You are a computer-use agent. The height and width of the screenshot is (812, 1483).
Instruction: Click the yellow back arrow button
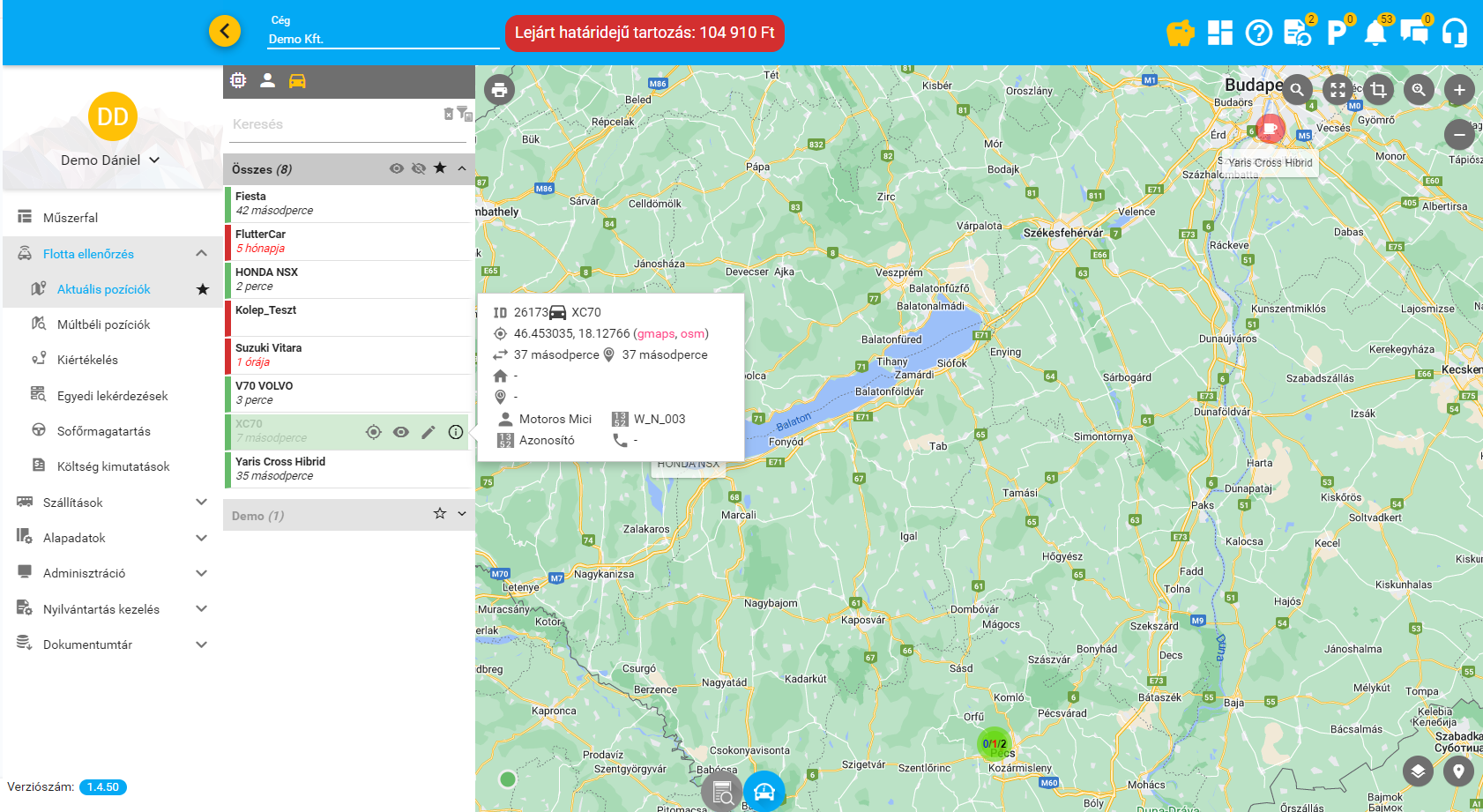point(225,32)
